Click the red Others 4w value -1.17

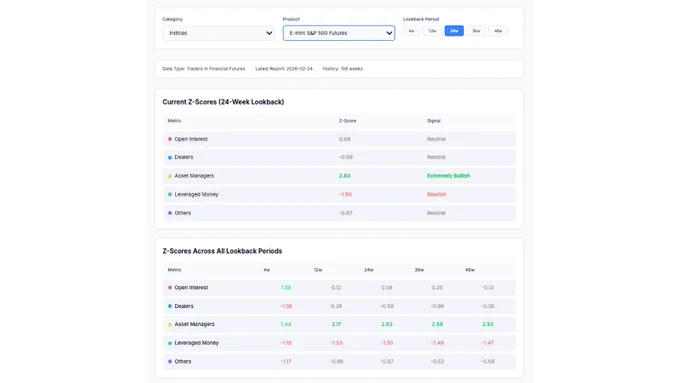[x=285, y=361]
